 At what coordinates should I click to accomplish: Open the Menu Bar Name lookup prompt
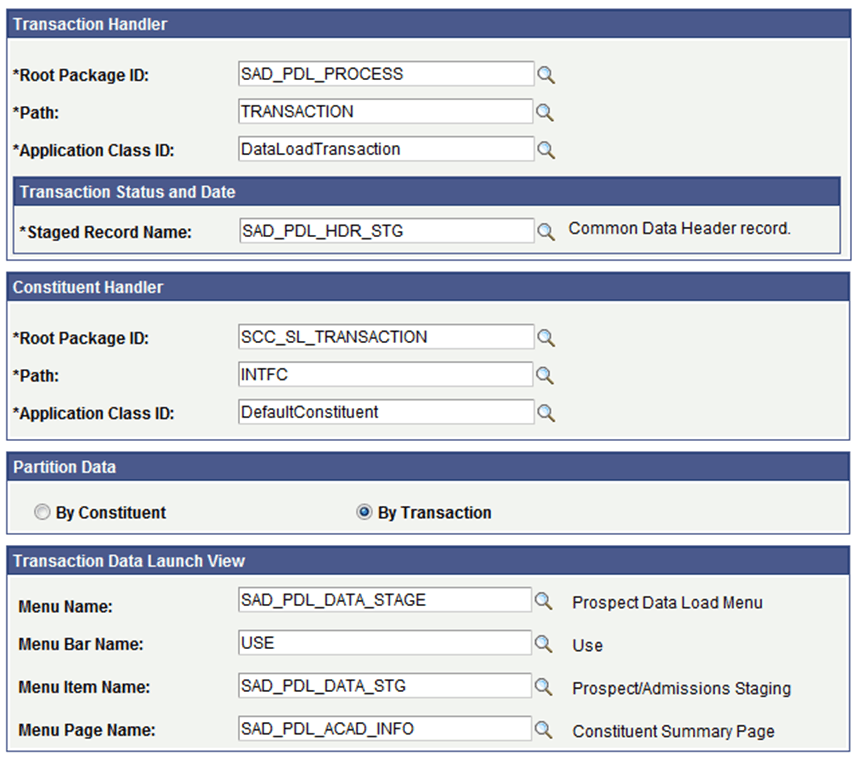tap(543, 644)
